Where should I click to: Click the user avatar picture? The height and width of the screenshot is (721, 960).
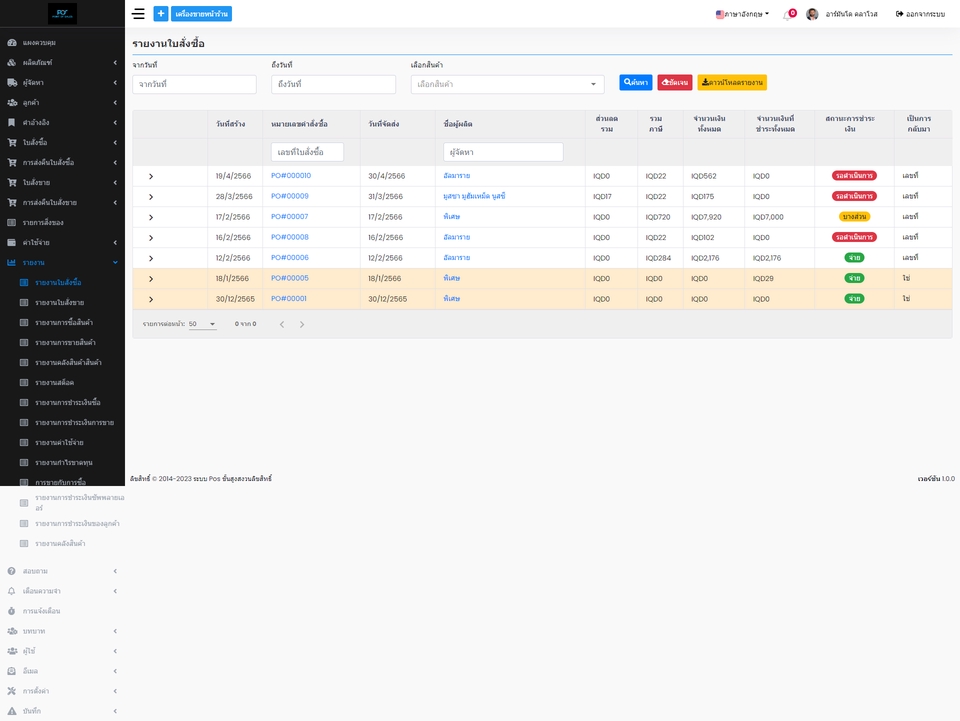pos(812,14)
